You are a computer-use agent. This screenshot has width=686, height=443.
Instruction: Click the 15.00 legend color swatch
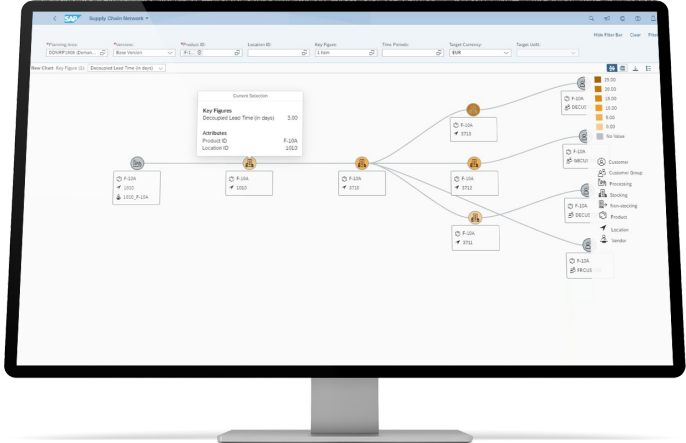pyautogui.click(x=598, y=98)
